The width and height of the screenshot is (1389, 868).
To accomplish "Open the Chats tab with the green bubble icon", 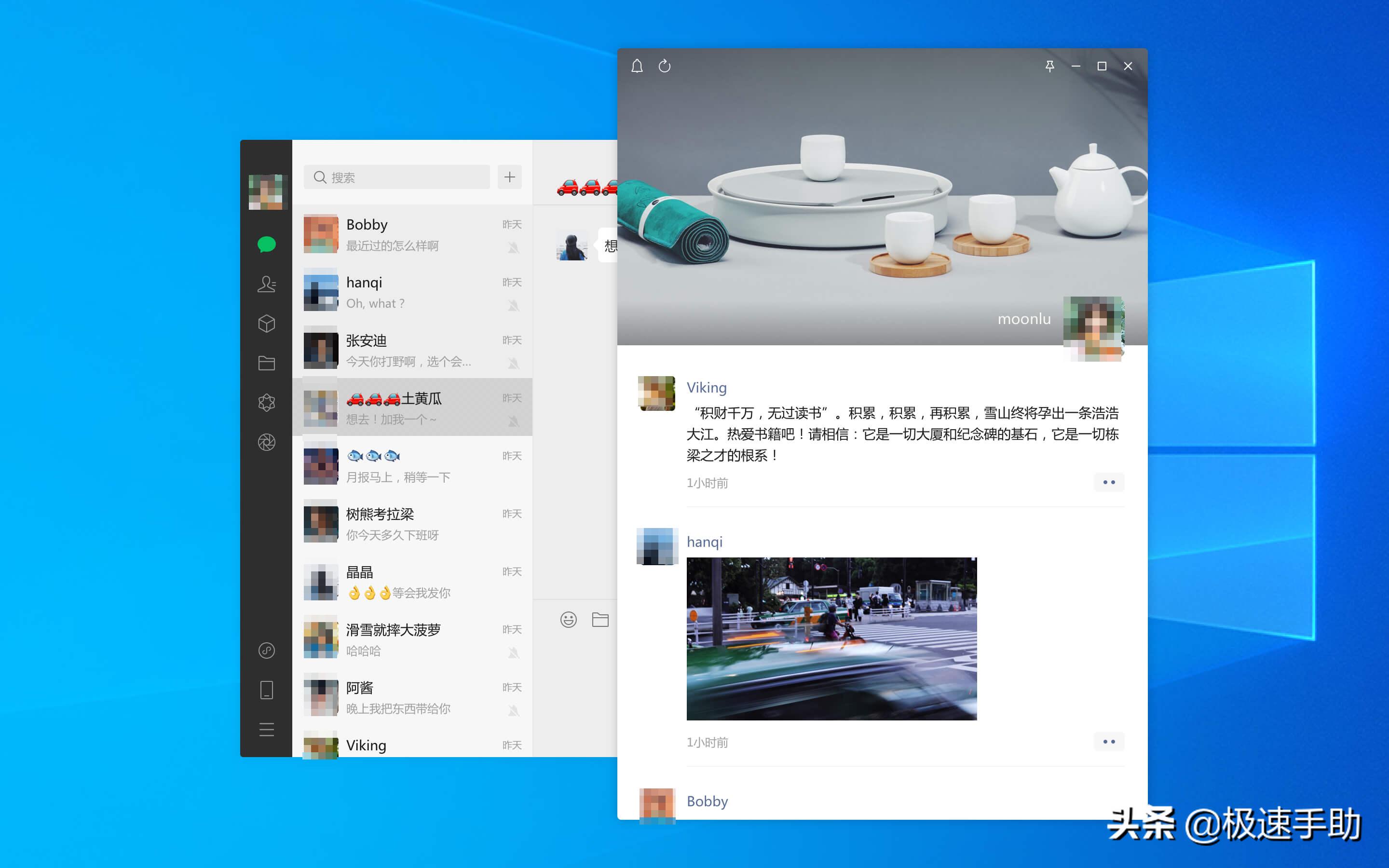I will click(x=266, y=244).
